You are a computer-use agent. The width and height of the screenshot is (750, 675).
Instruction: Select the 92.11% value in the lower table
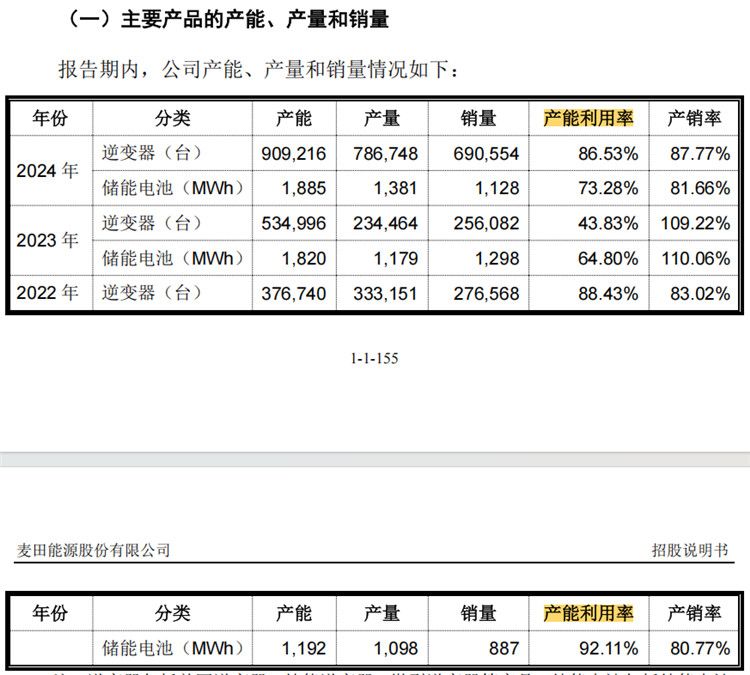pyautogui.click(x=608, y=648)
